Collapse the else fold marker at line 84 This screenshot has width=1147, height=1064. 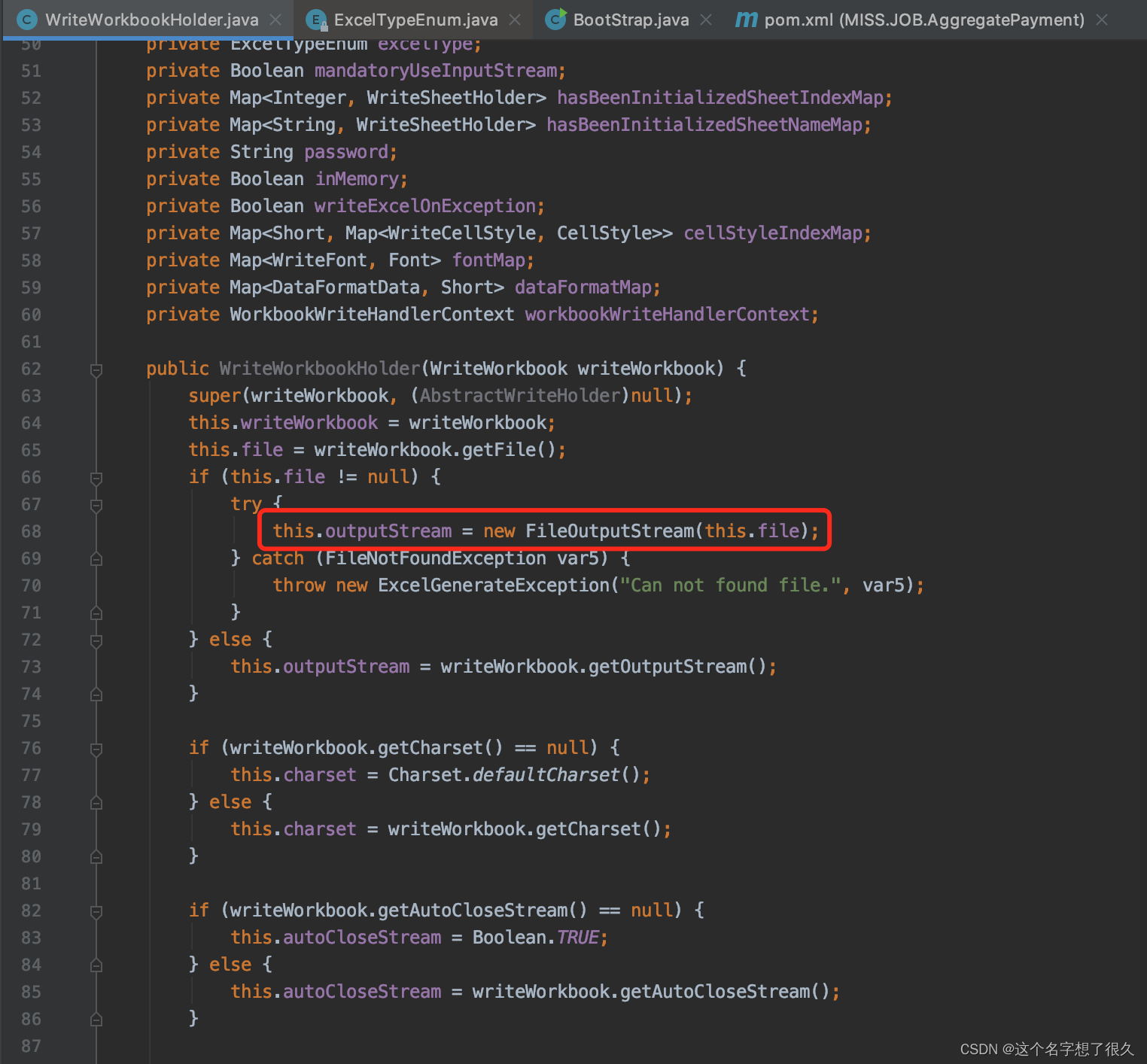click(96, 965)
